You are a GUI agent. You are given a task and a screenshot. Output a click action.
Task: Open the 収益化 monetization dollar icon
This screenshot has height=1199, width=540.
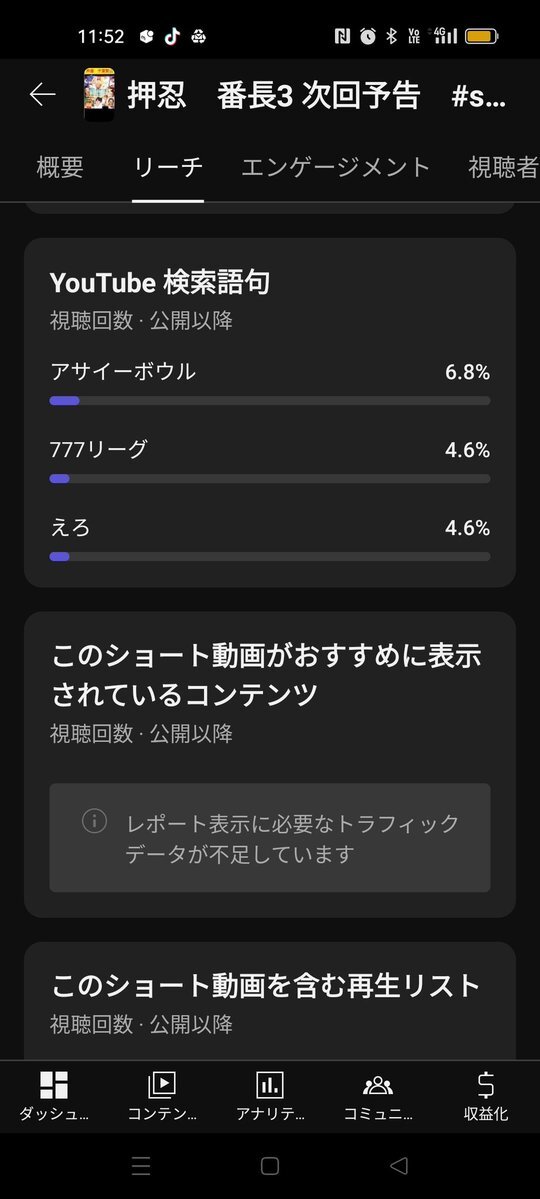coord(486,1084)
